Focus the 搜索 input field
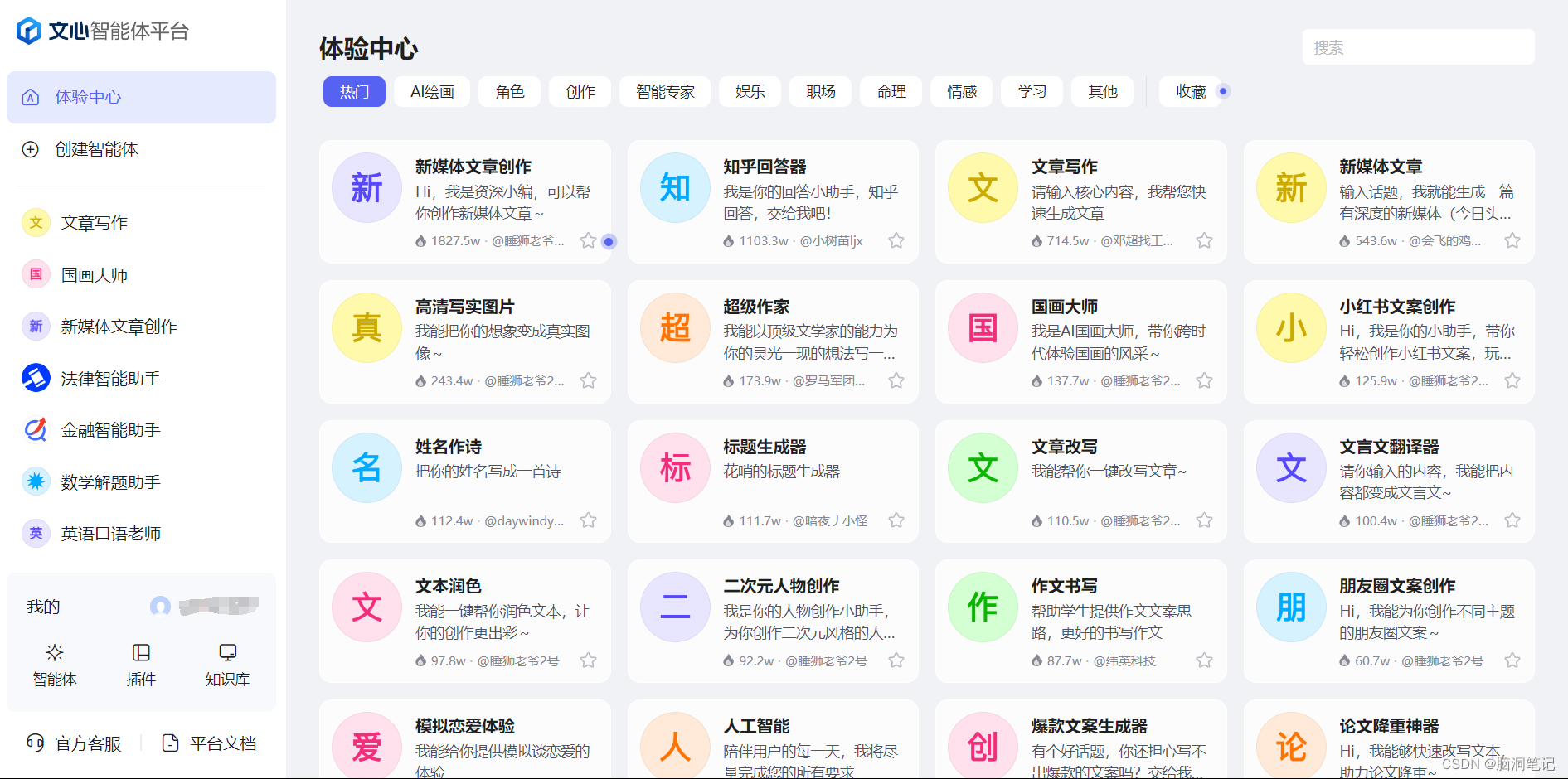This screenshot has width=1568, height=779. (1418, 47)
